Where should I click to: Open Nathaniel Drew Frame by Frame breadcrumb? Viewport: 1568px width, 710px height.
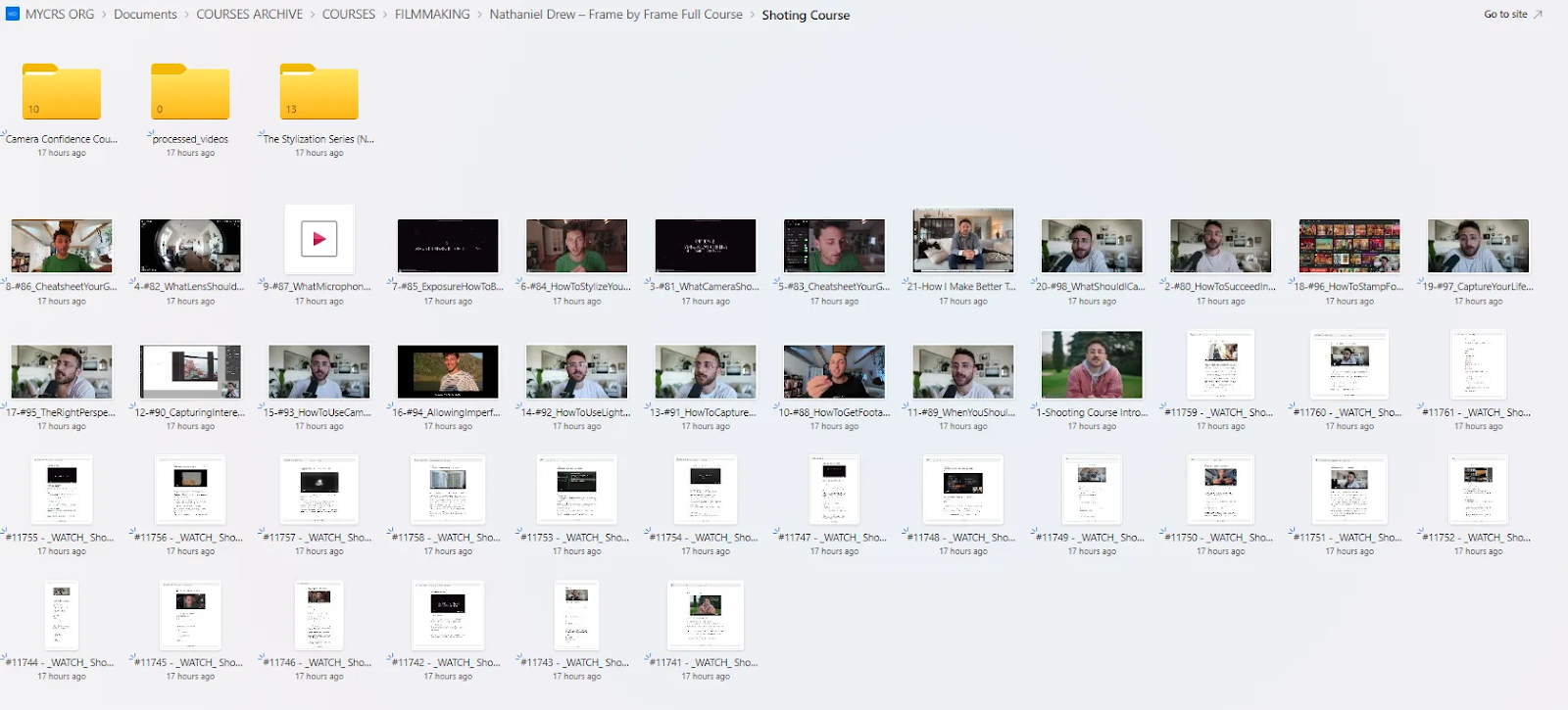(615, 14)
